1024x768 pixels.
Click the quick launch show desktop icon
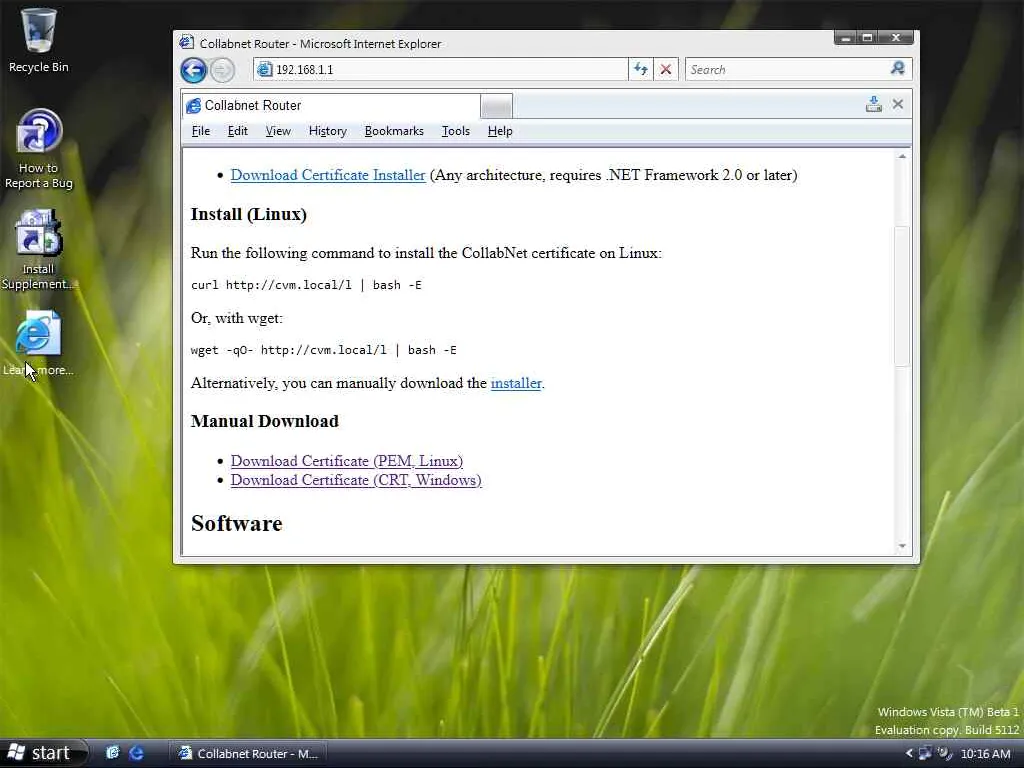click(112, 753)
